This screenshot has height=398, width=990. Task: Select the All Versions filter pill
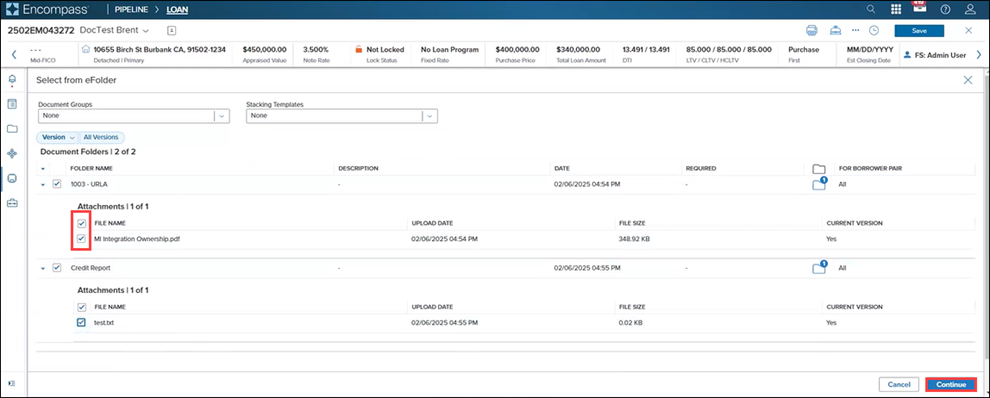pyautogui.click(x=102, y=137)
